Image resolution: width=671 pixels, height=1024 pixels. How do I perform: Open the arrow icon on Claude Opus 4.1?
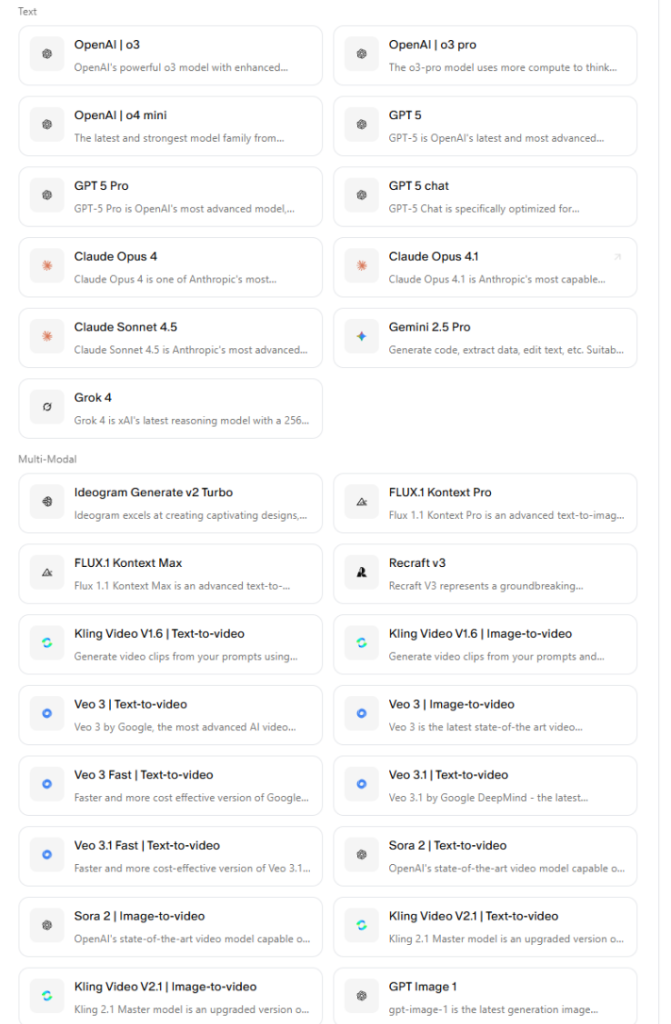tap(617, 257)
